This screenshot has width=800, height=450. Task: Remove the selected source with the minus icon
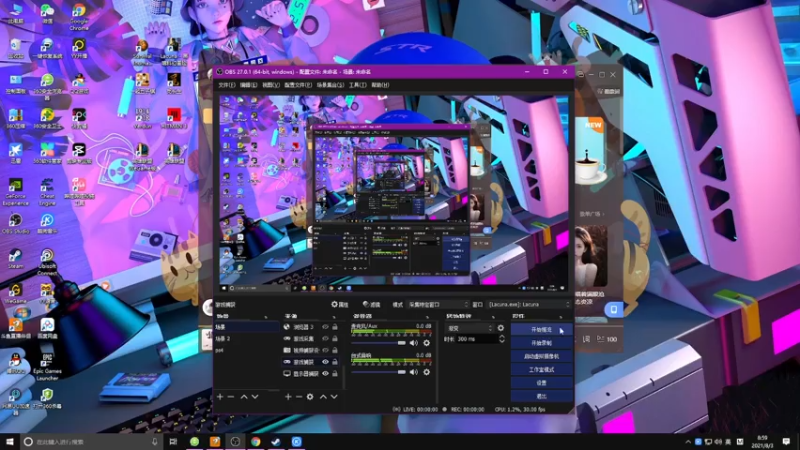(x=299, y=396)
